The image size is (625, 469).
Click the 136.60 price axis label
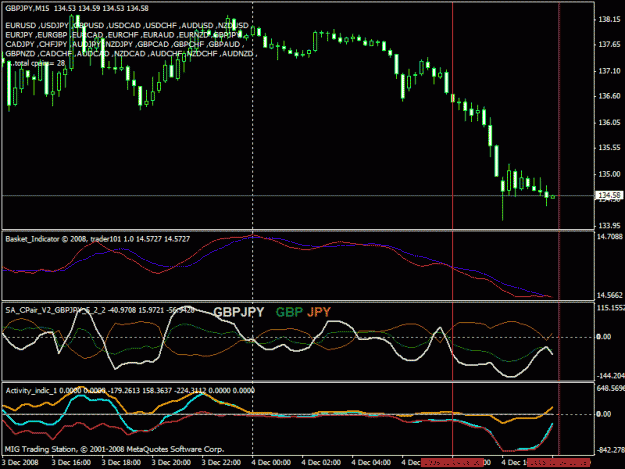(x=609, y=96)
